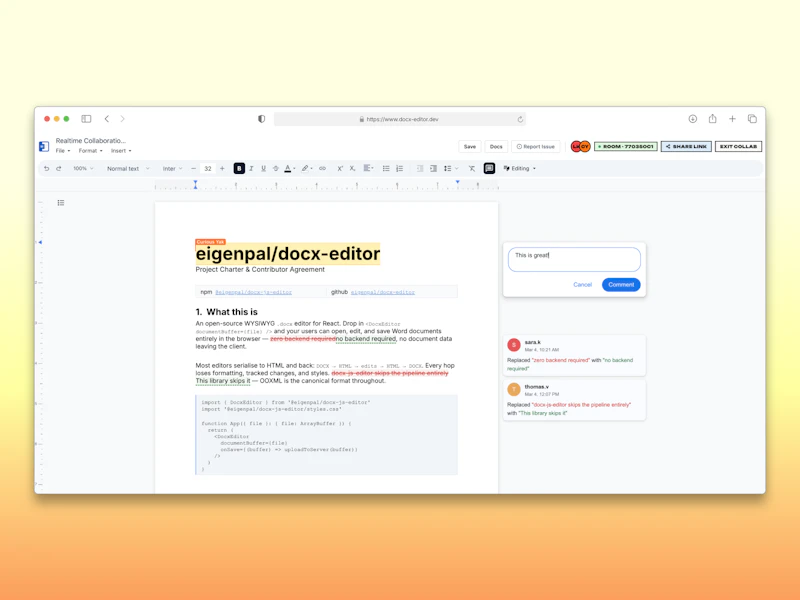
Task: Open the File menu
Action: tap(63, 151)
